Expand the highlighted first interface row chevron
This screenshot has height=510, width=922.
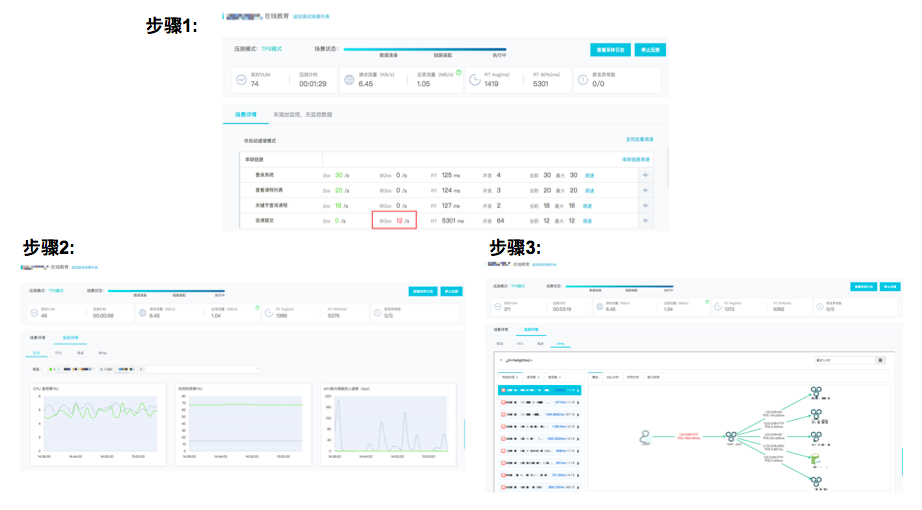coord(578,390)
